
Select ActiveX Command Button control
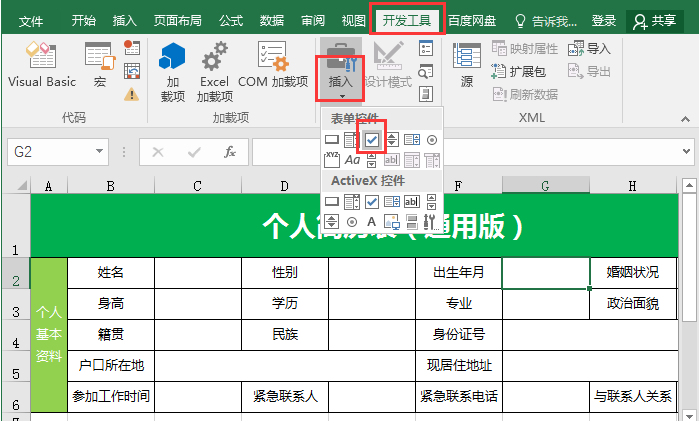tap(332, 202)
